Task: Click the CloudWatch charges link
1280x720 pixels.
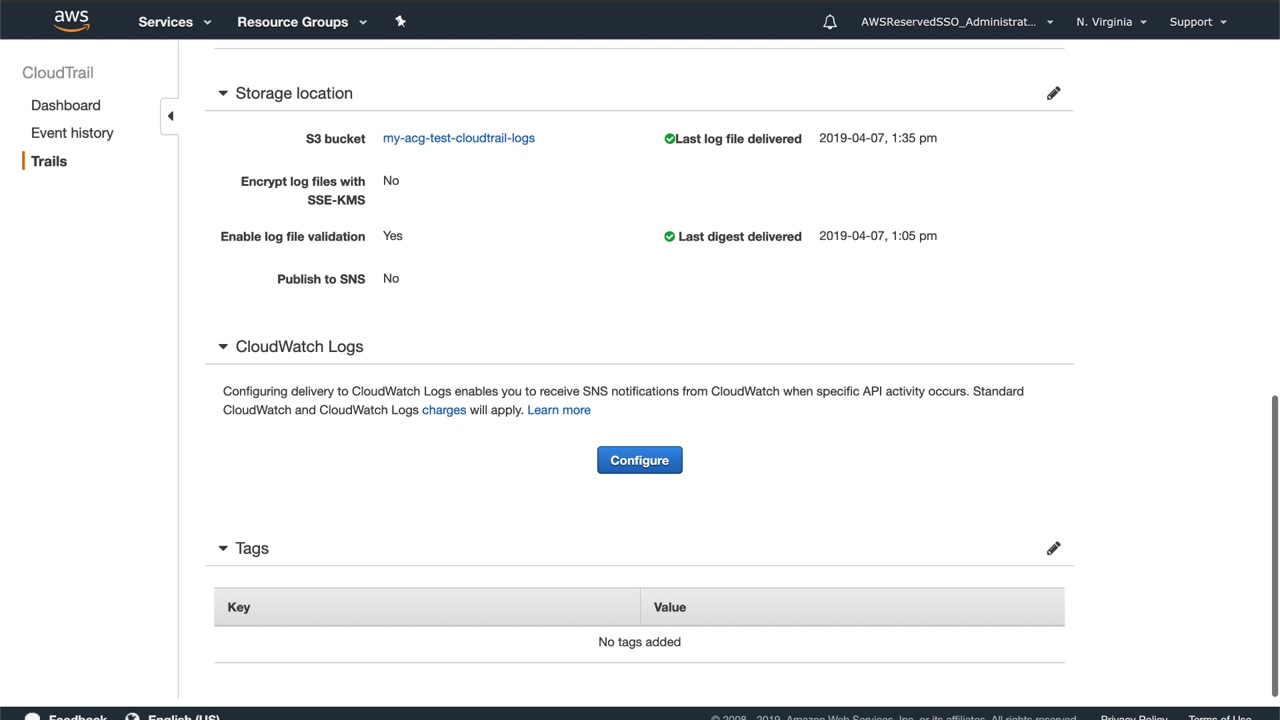Action: click(444, 410)
